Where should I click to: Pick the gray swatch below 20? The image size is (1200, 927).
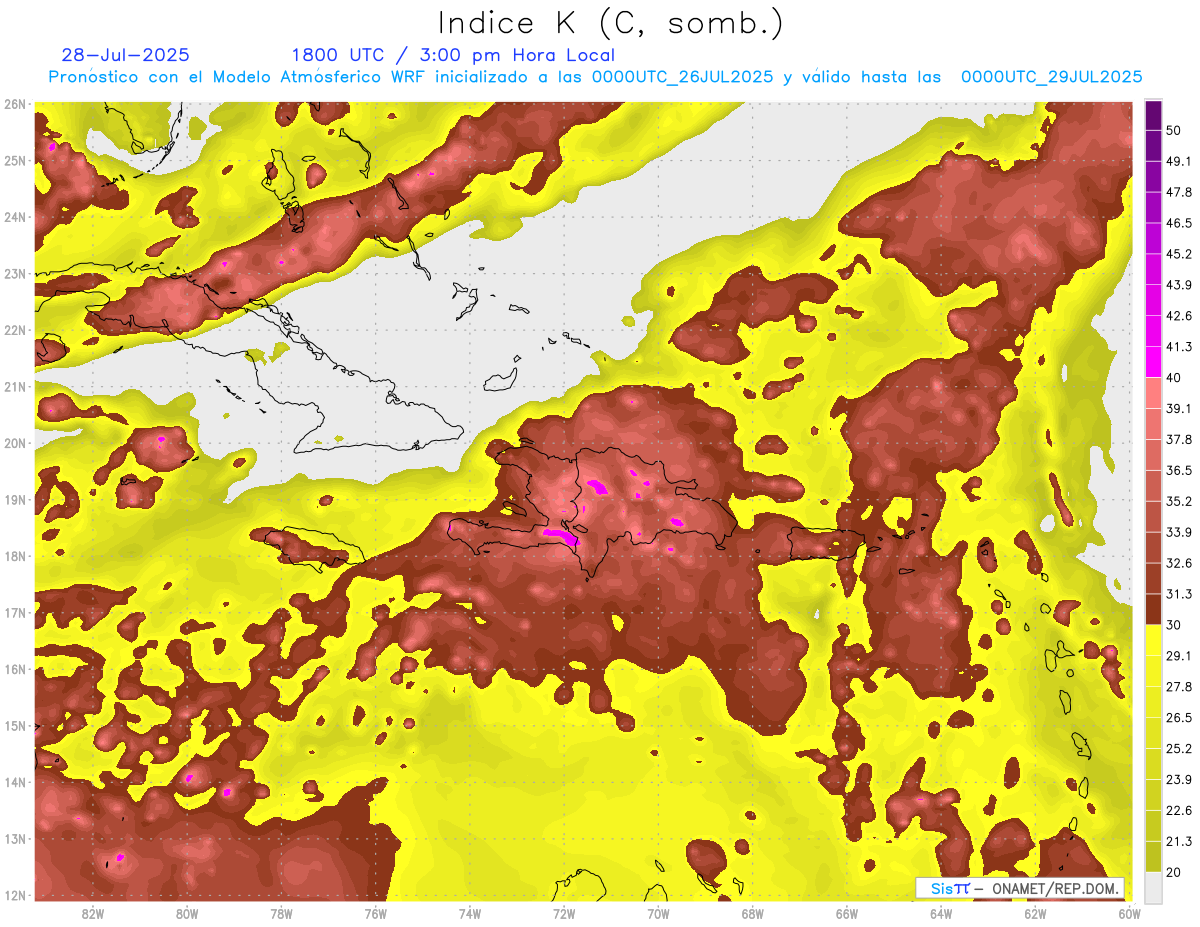(x=1153, y=887)
